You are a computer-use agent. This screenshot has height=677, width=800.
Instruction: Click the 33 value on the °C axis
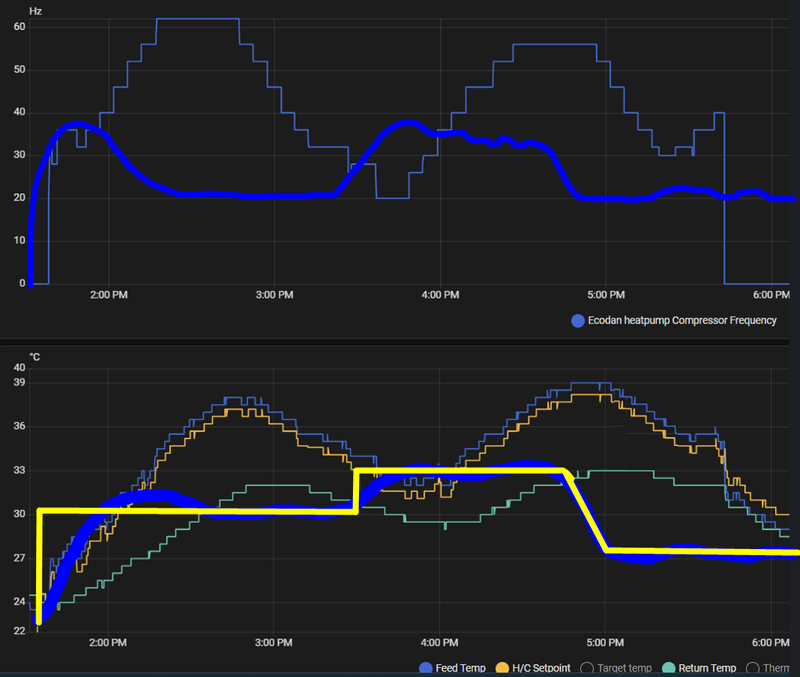19,470
